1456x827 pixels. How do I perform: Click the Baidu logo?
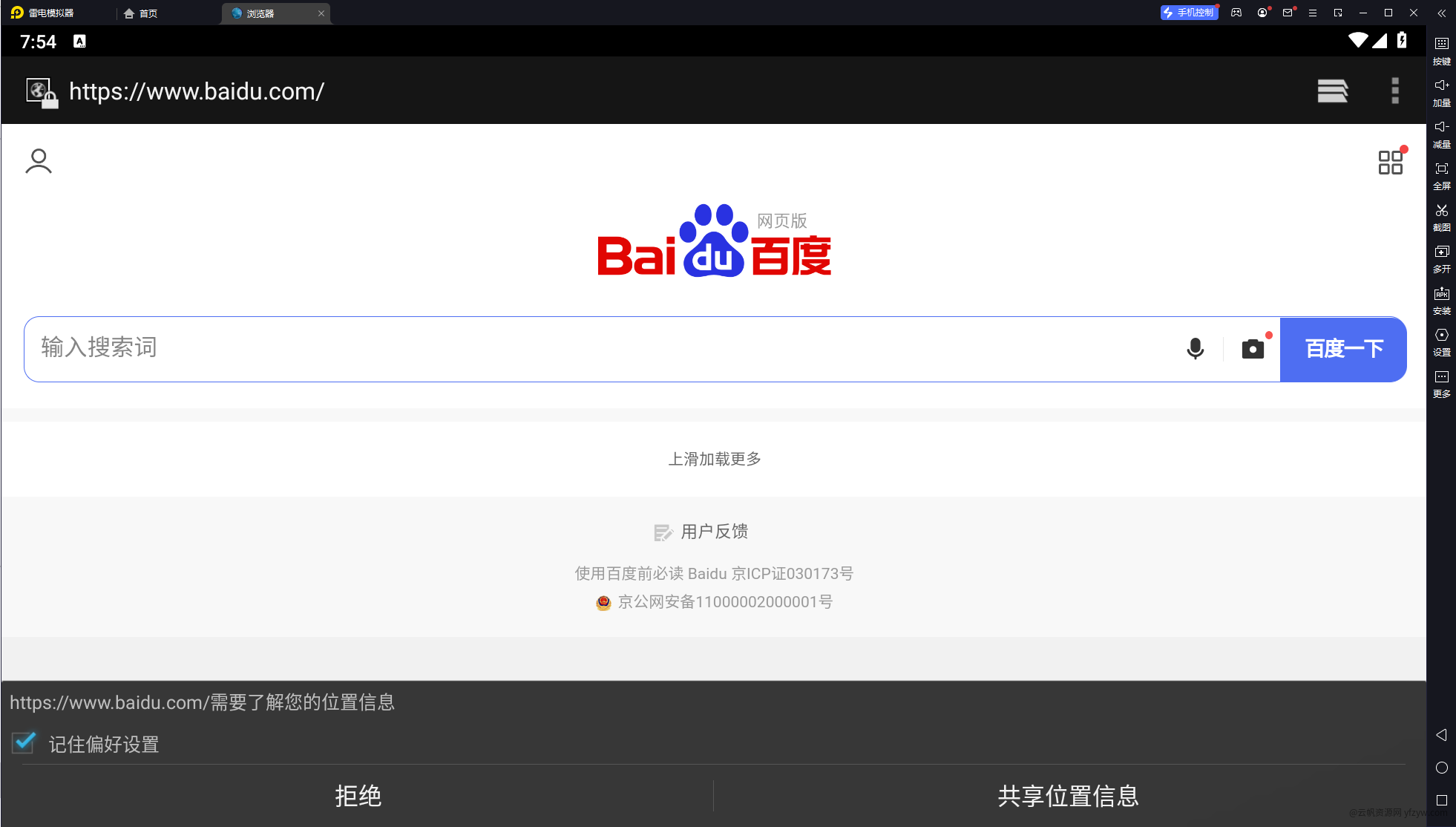tap(714, 241)
